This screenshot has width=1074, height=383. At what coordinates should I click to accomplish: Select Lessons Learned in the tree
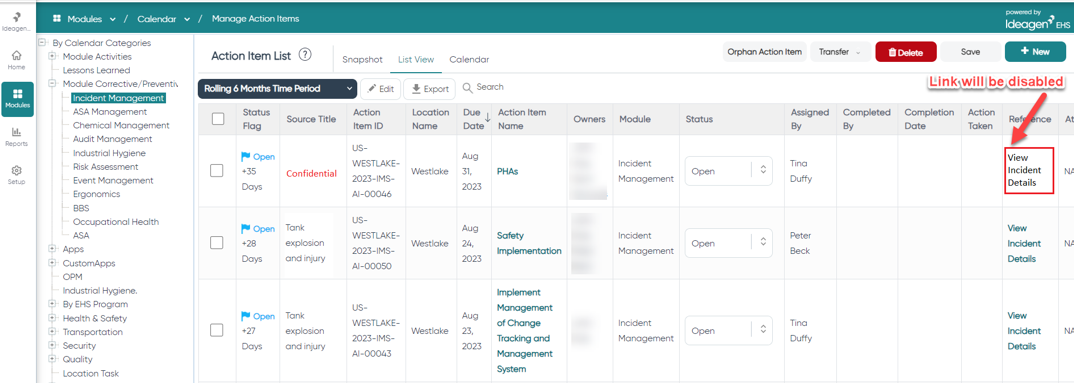[96, 70]
